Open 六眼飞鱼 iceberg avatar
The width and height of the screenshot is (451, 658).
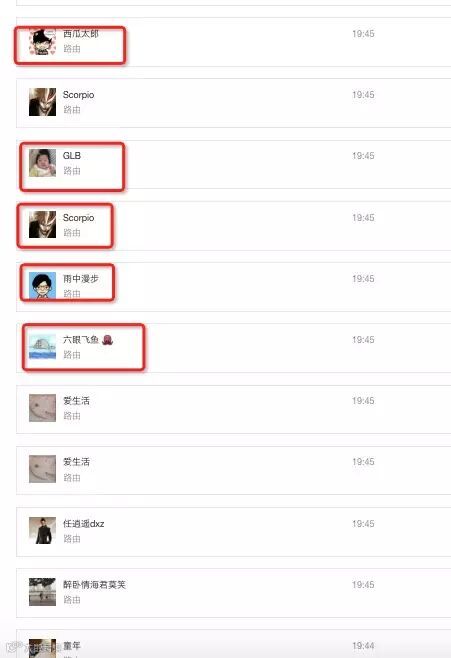click(42, 347)
